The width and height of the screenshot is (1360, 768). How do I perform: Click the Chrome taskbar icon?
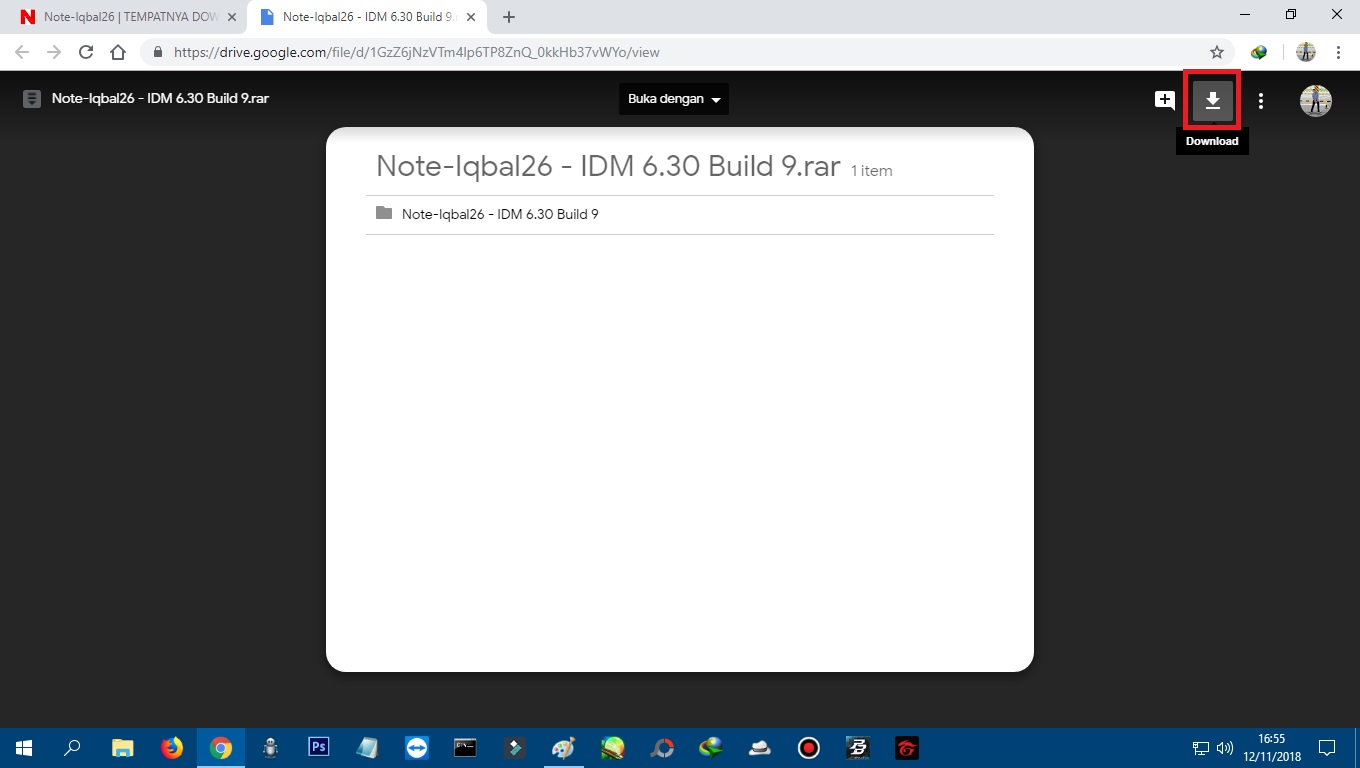point(221,748)
